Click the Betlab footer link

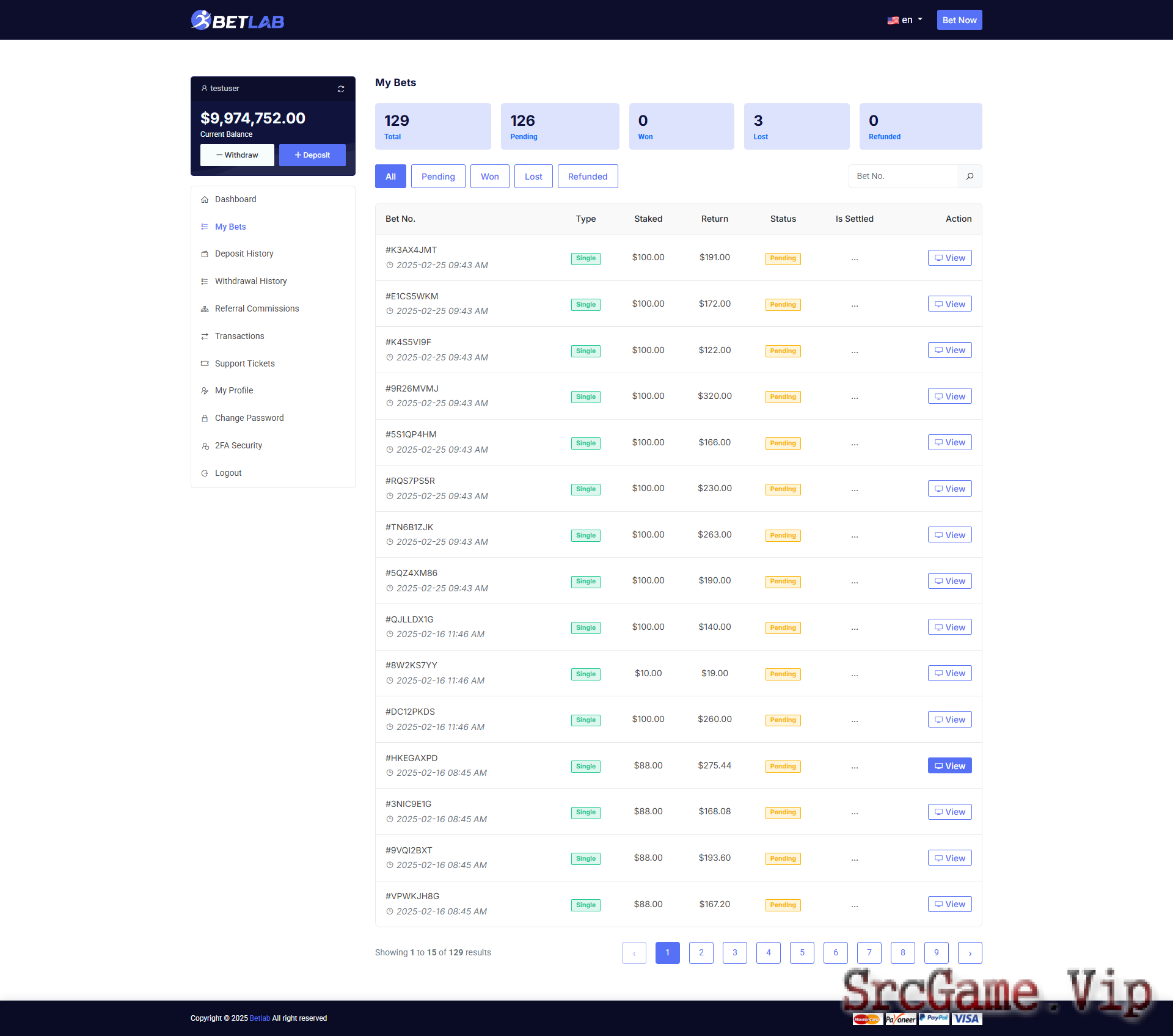pos(260,1018)
